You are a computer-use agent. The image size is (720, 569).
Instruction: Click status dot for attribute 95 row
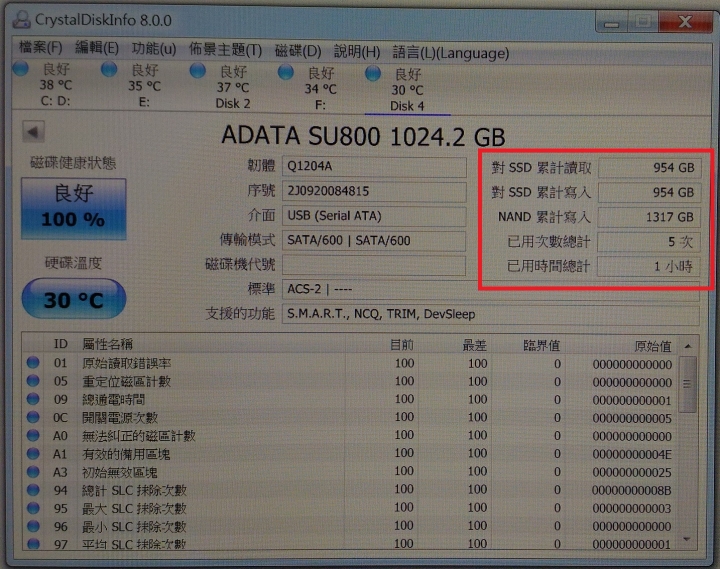click(33, 508)
